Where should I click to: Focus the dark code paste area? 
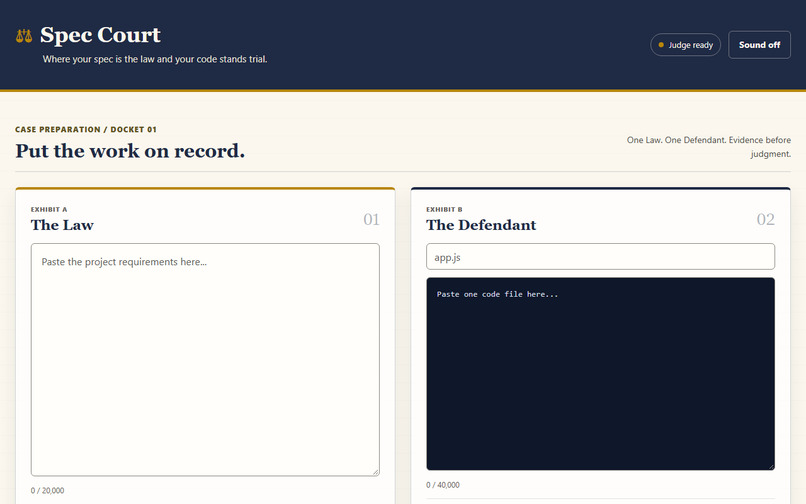click(x=600, y=374)
